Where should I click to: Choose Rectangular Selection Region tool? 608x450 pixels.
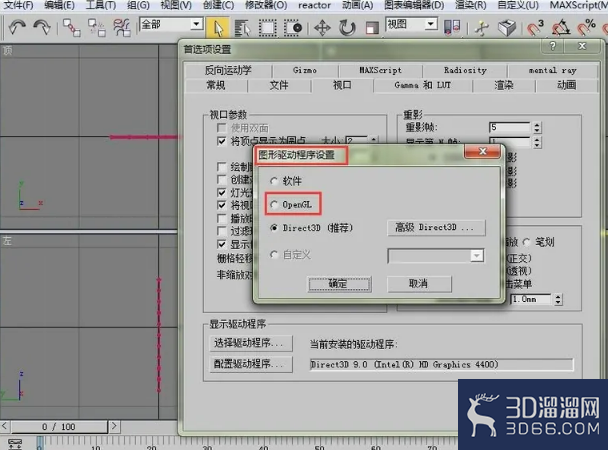tap(267, 28)
